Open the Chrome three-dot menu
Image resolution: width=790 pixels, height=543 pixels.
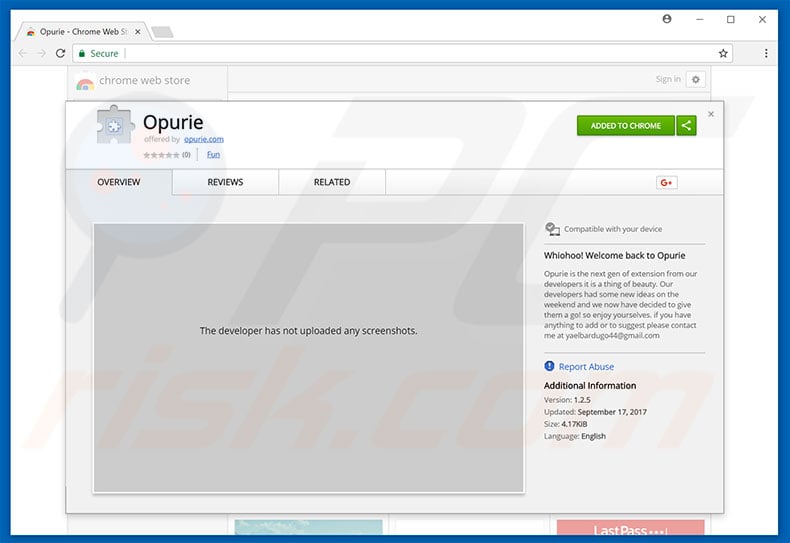766,53
